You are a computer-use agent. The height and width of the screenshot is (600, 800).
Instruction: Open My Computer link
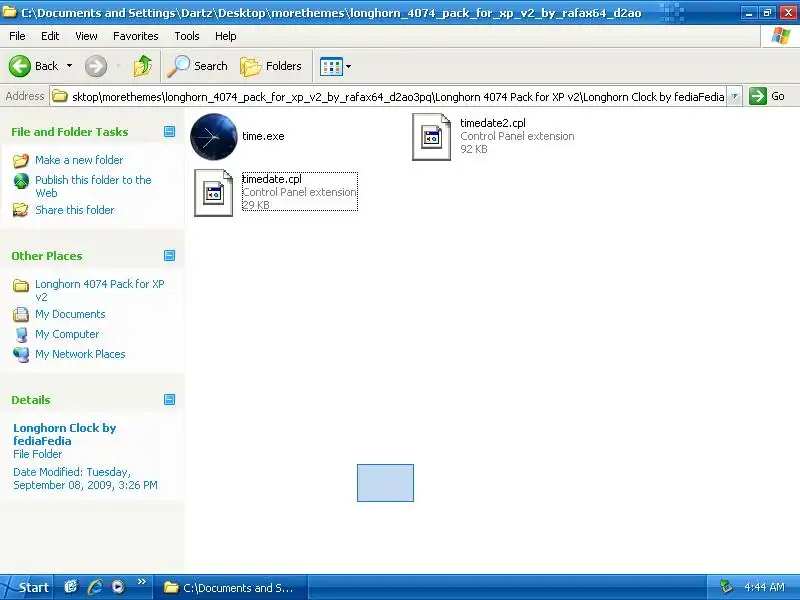point(67,334)
